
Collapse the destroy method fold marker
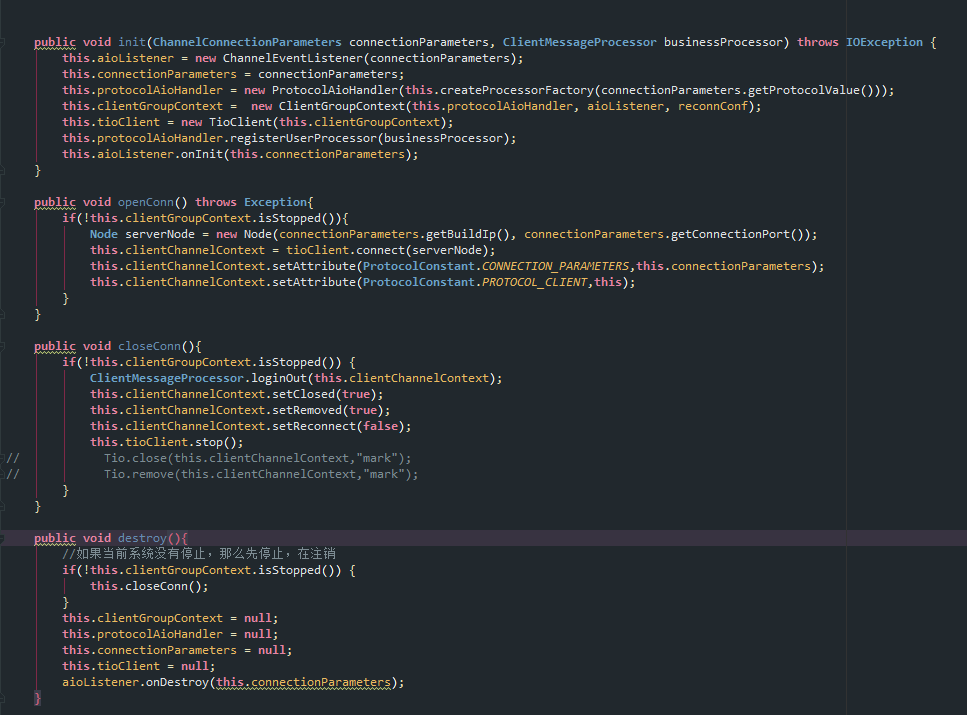pos(2,539)
